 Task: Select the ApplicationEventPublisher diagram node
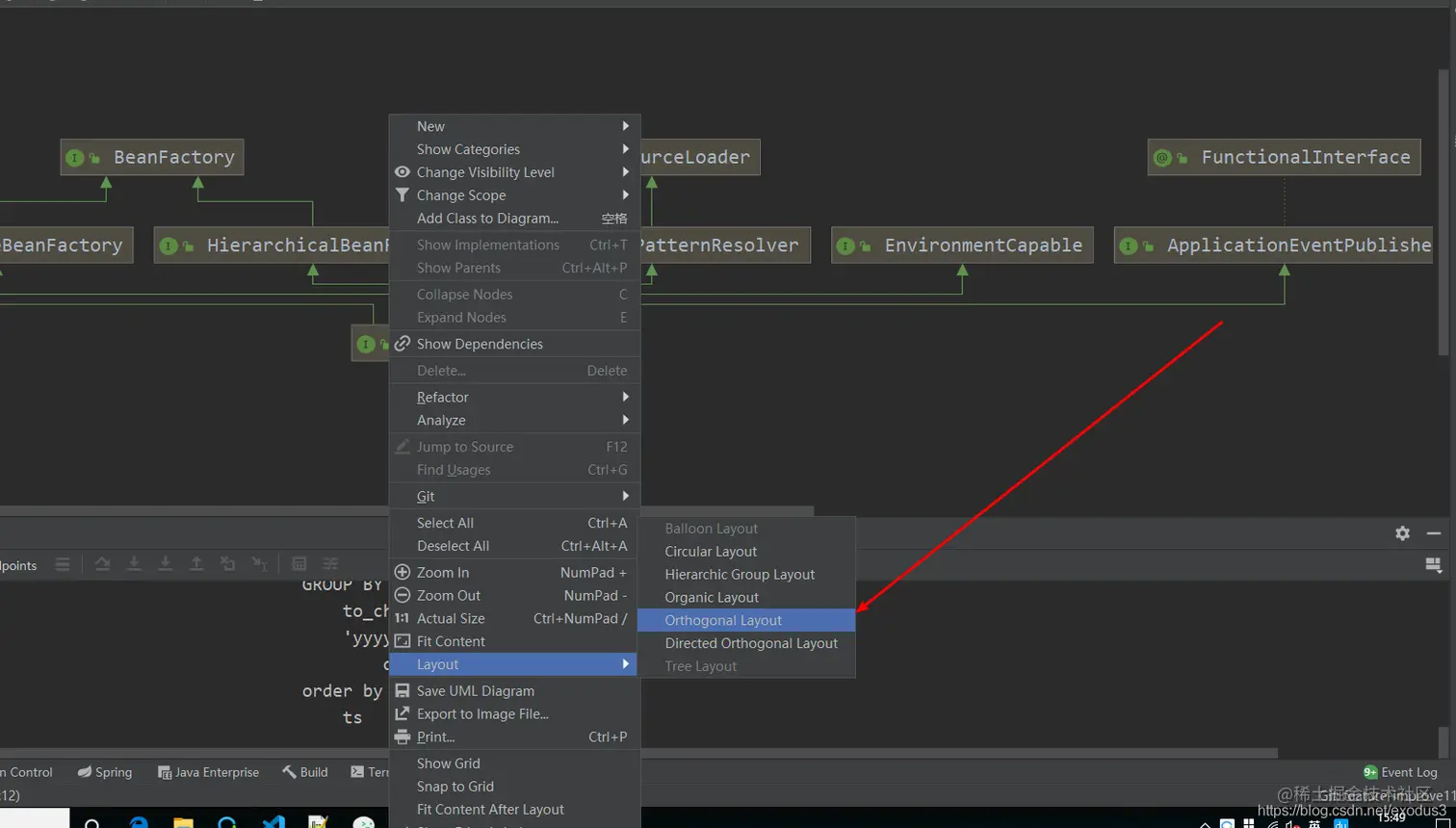pos(1273,246)
